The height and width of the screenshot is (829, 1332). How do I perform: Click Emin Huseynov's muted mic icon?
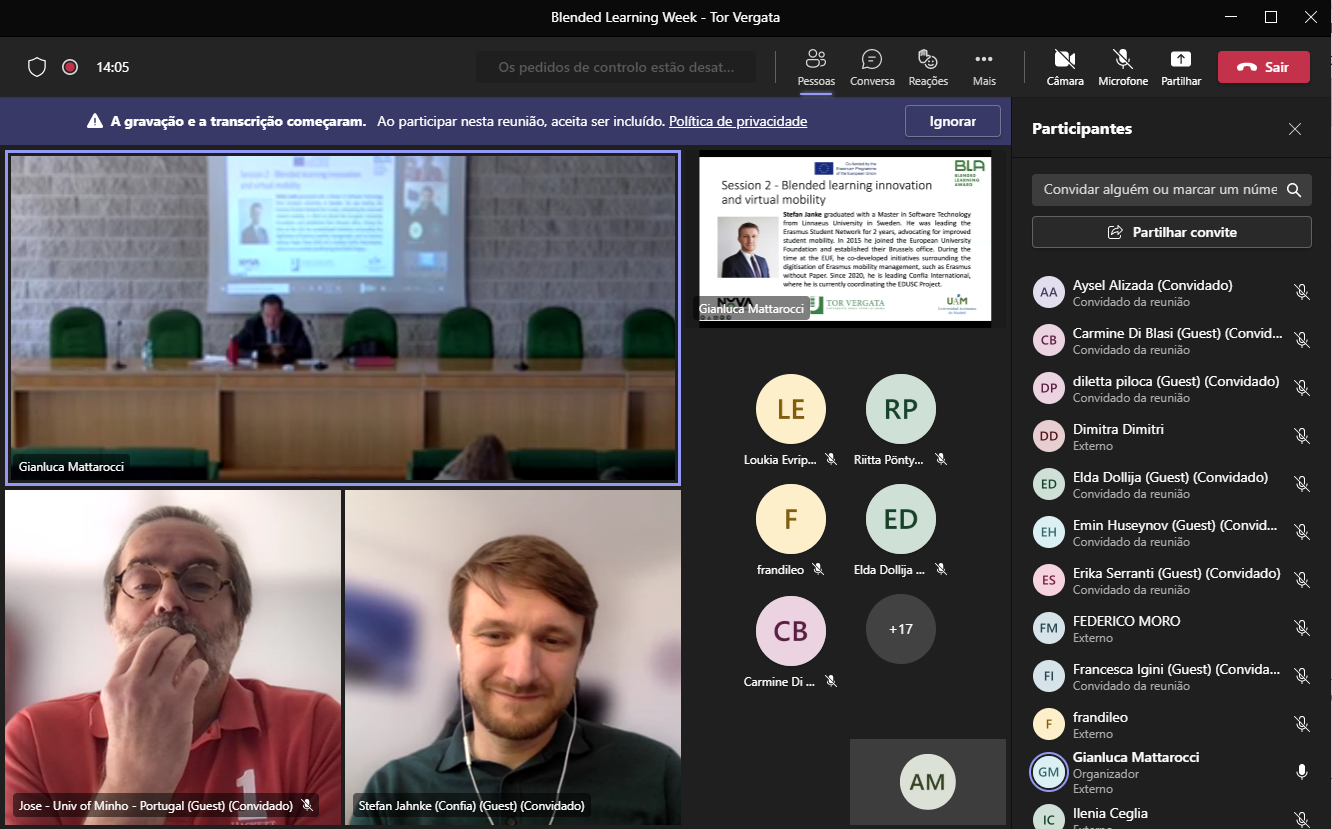(1301, 532)
